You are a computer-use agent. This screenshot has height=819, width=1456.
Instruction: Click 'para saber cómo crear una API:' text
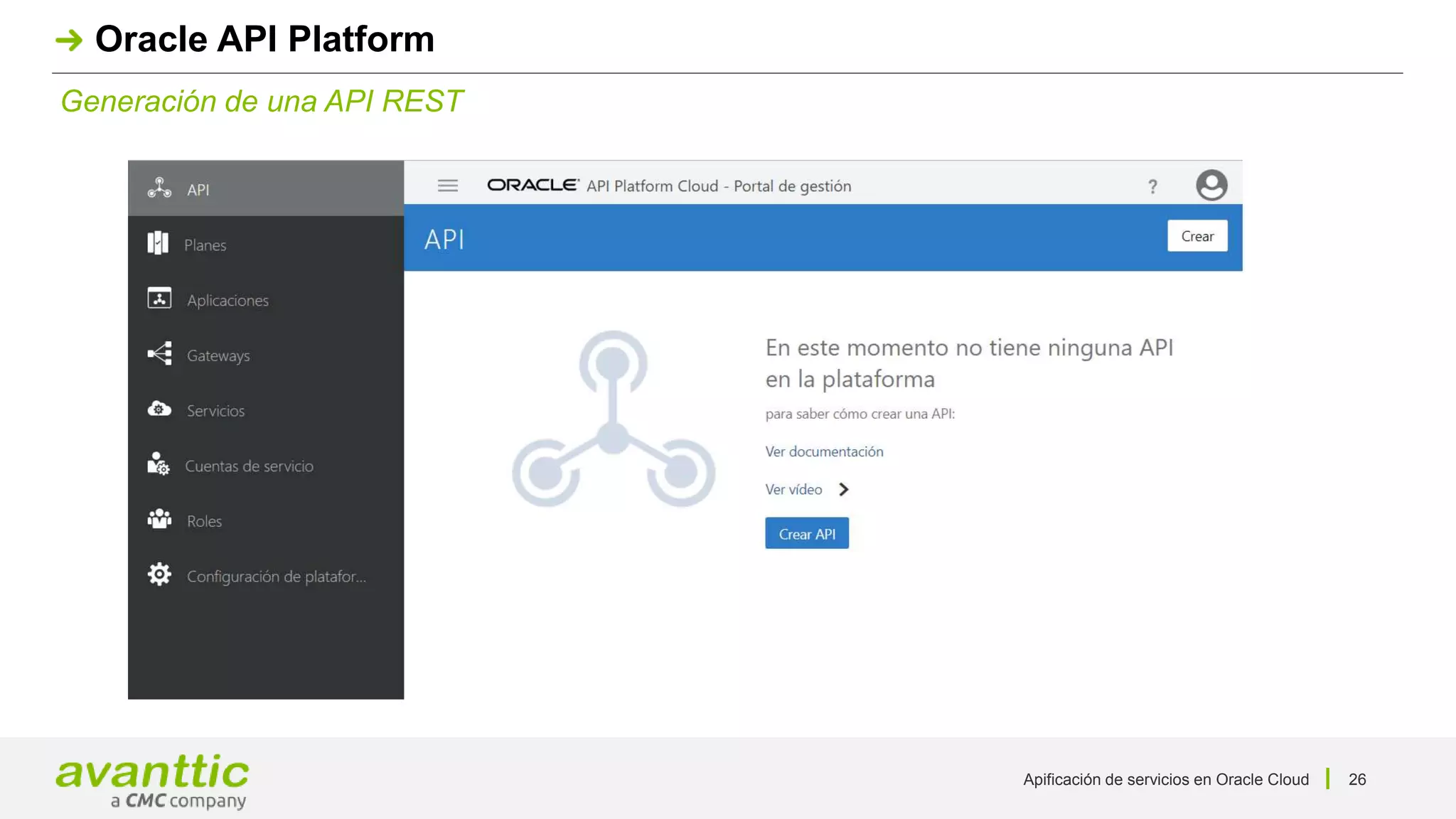860,414
